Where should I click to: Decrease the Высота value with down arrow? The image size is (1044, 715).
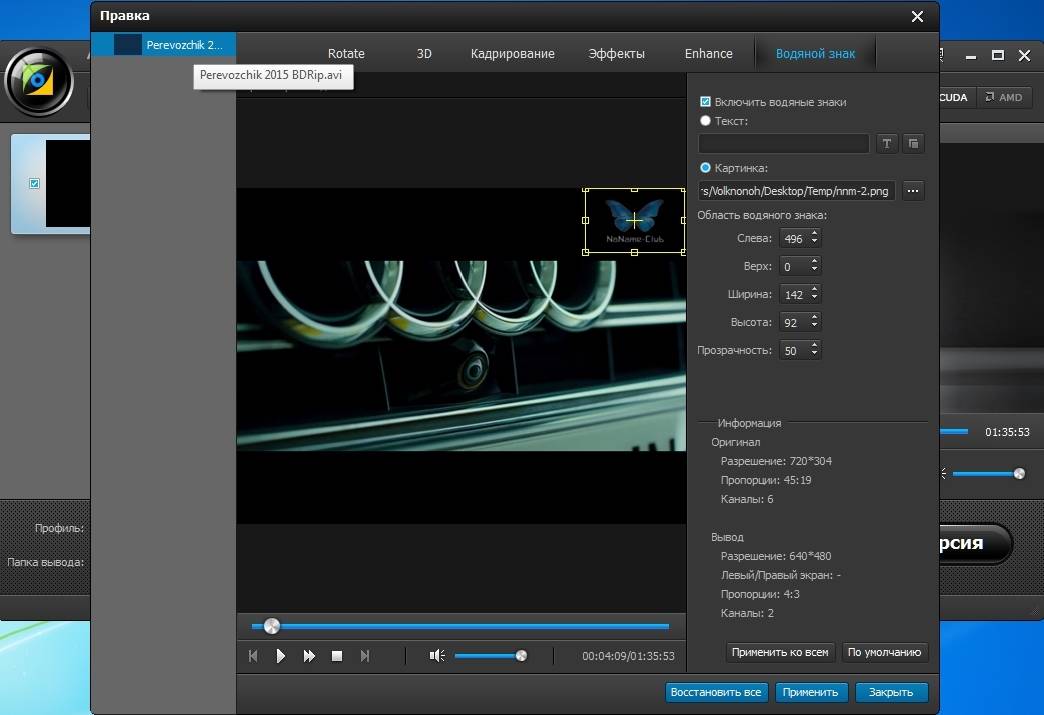pyautogui.click(x=814, y=326)
